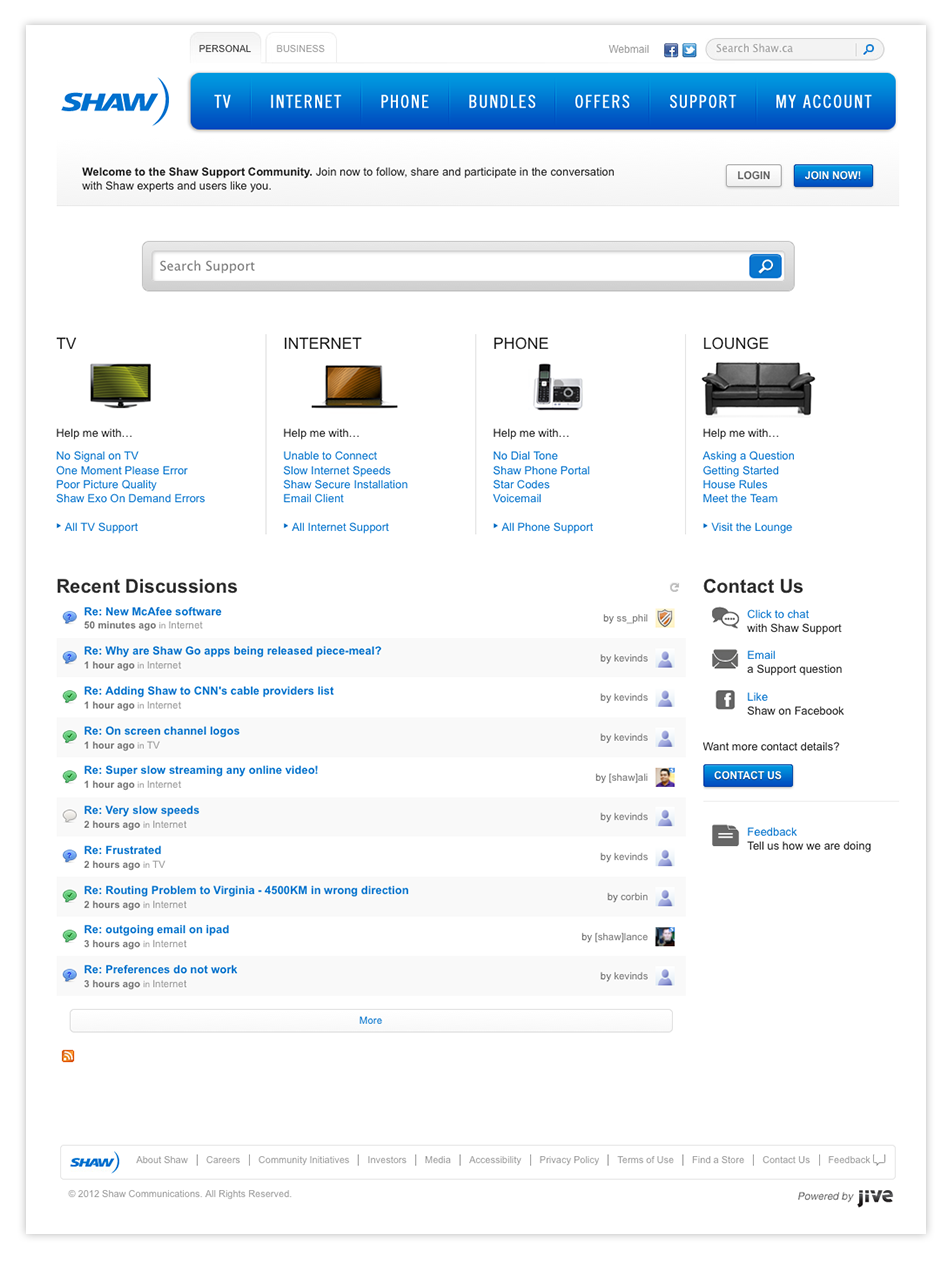The image size is (950, 1266).
Task: Click ss_phil's shield avatar
Action: point(665,618)
